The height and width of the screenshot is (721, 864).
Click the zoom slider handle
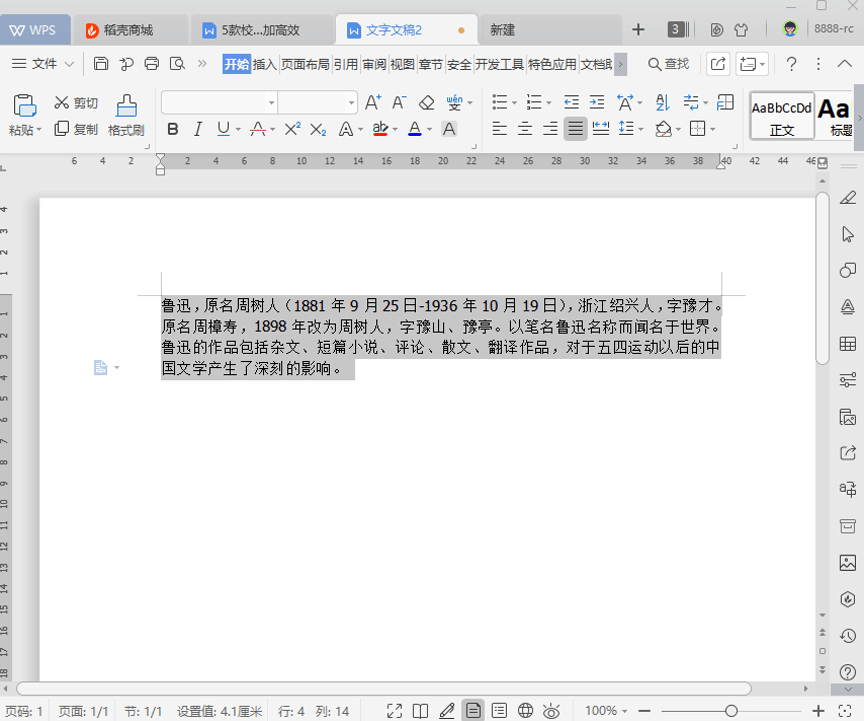pyautogui.click(x=731, y=711)
